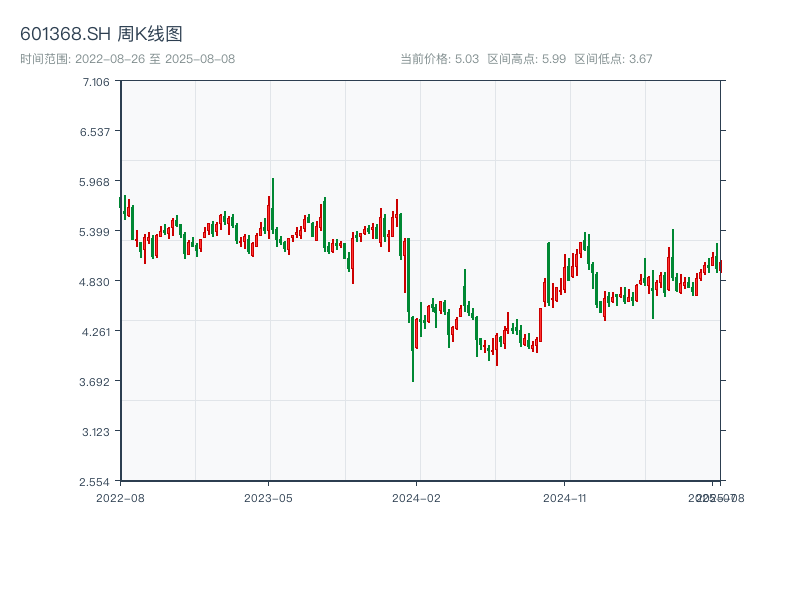Click the 区间低点 3.67 label
Screen dimensions: 800x600
[613, 59]
